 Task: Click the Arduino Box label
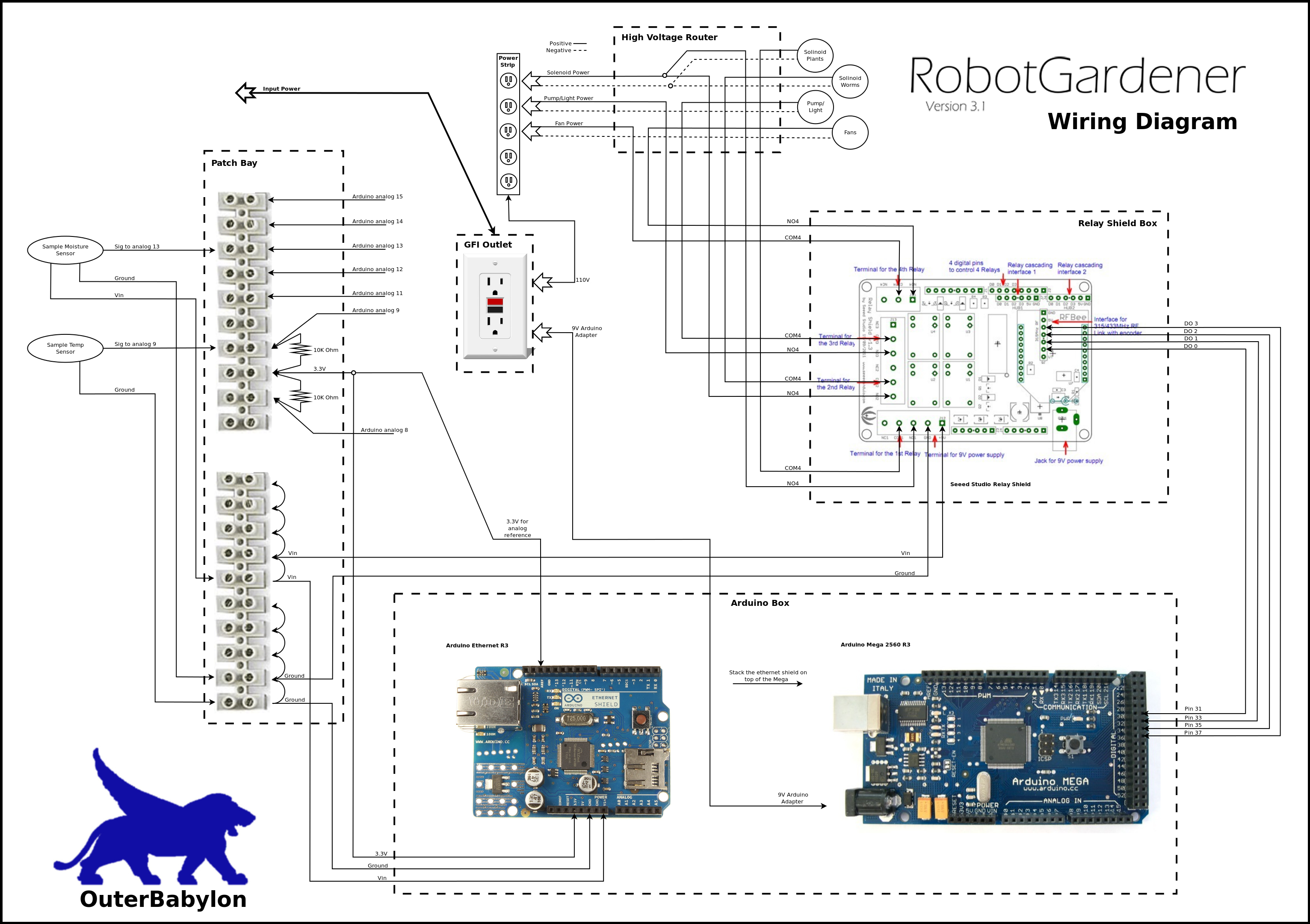tap(760, 603)
